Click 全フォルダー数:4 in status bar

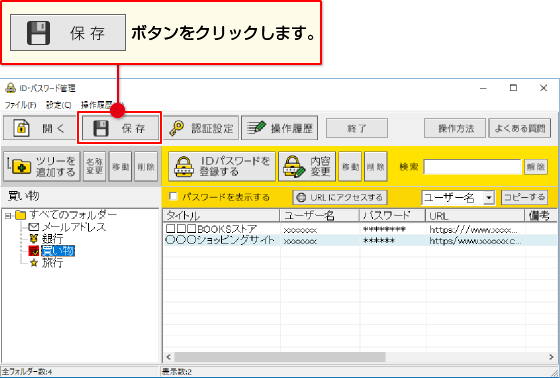coord(27,372)
